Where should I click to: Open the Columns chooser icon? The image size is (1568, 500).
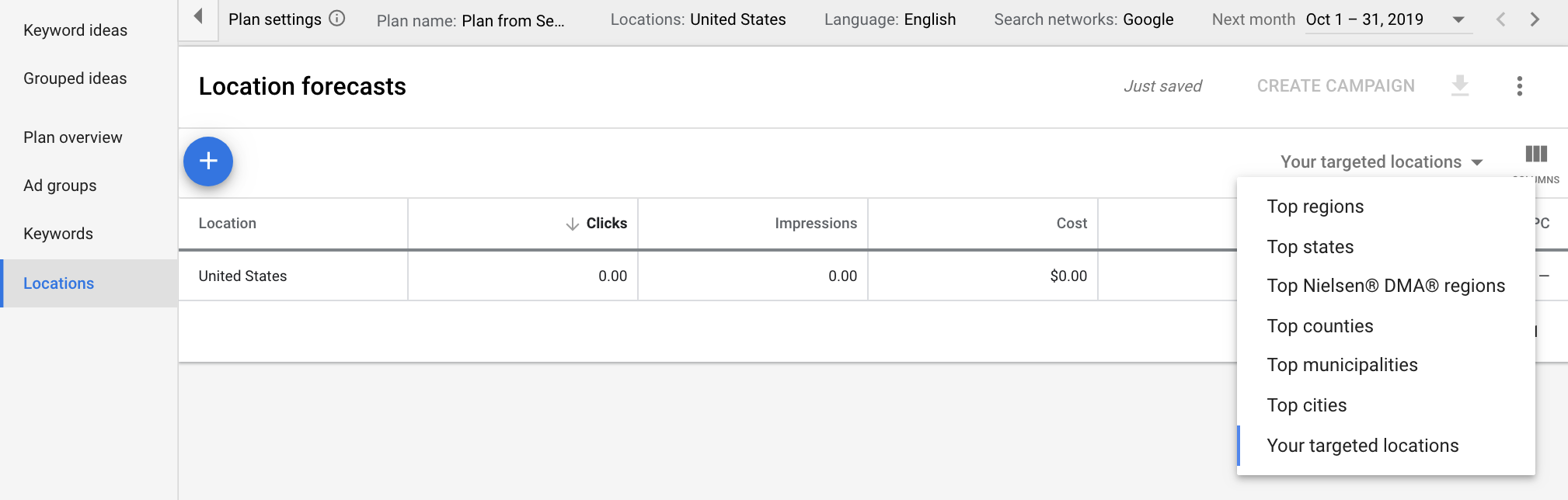1536,155
